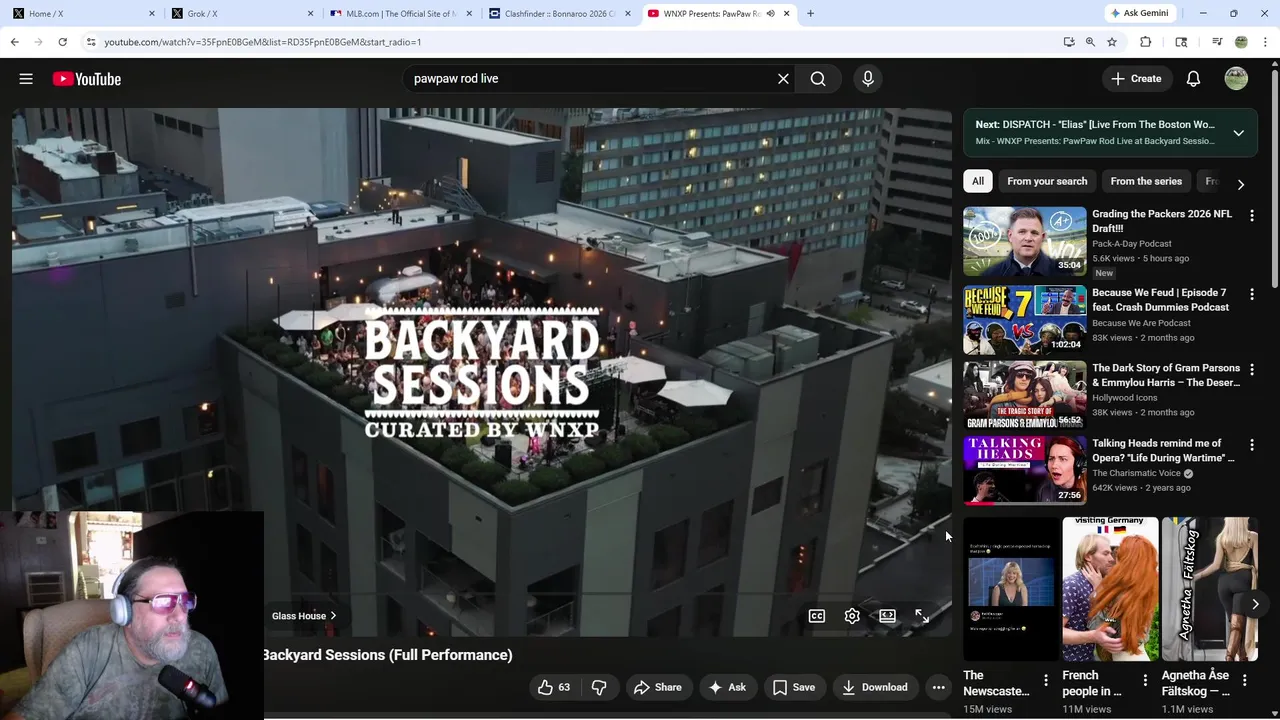
Task: Open the YouTube guide hamburger menu
Action: click(x=26, y=79)
